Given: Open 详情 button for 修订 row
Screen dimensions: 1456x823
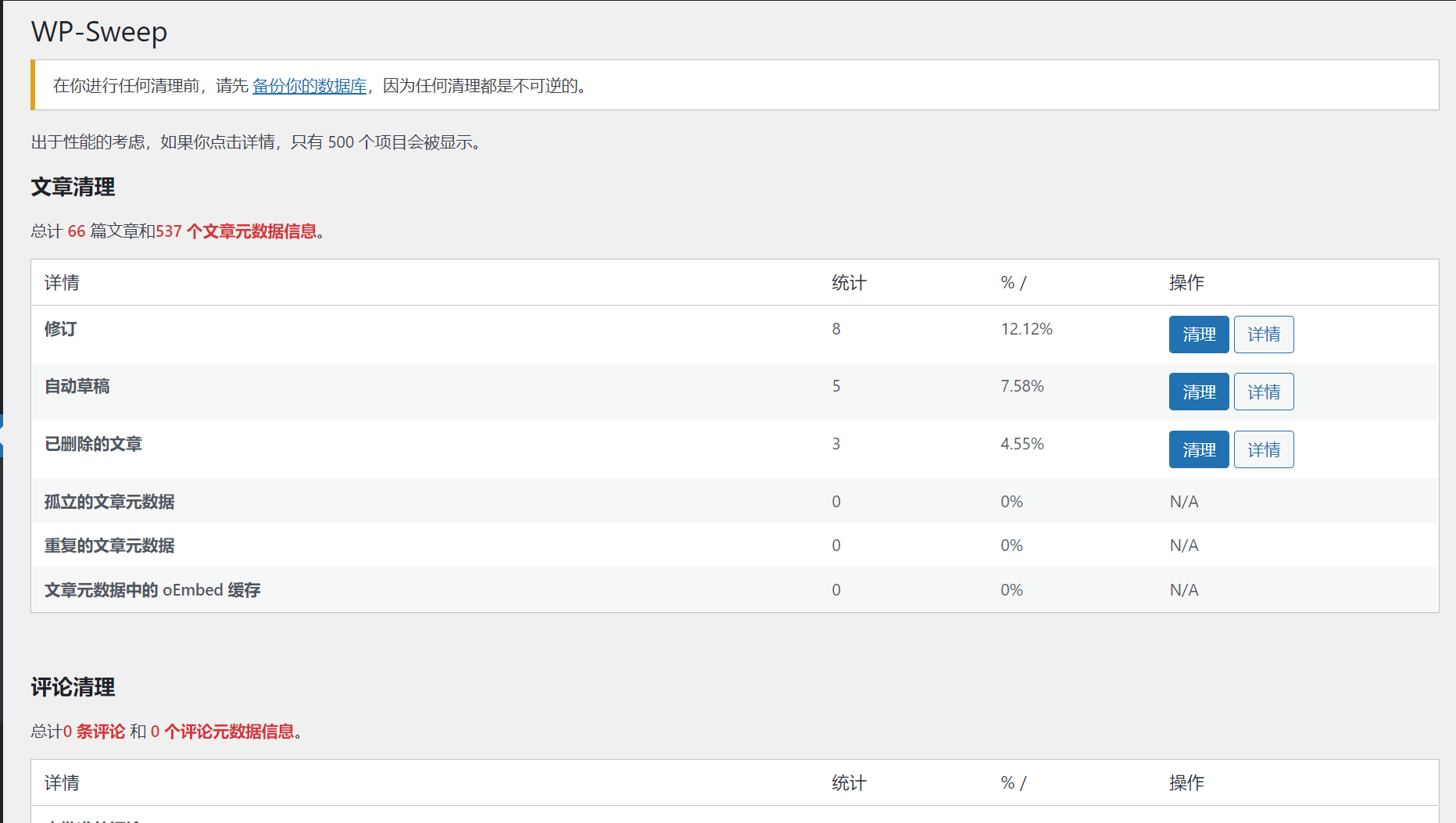Looking at the screenshot, I should pyautogui.click(x=1264, y=335).
